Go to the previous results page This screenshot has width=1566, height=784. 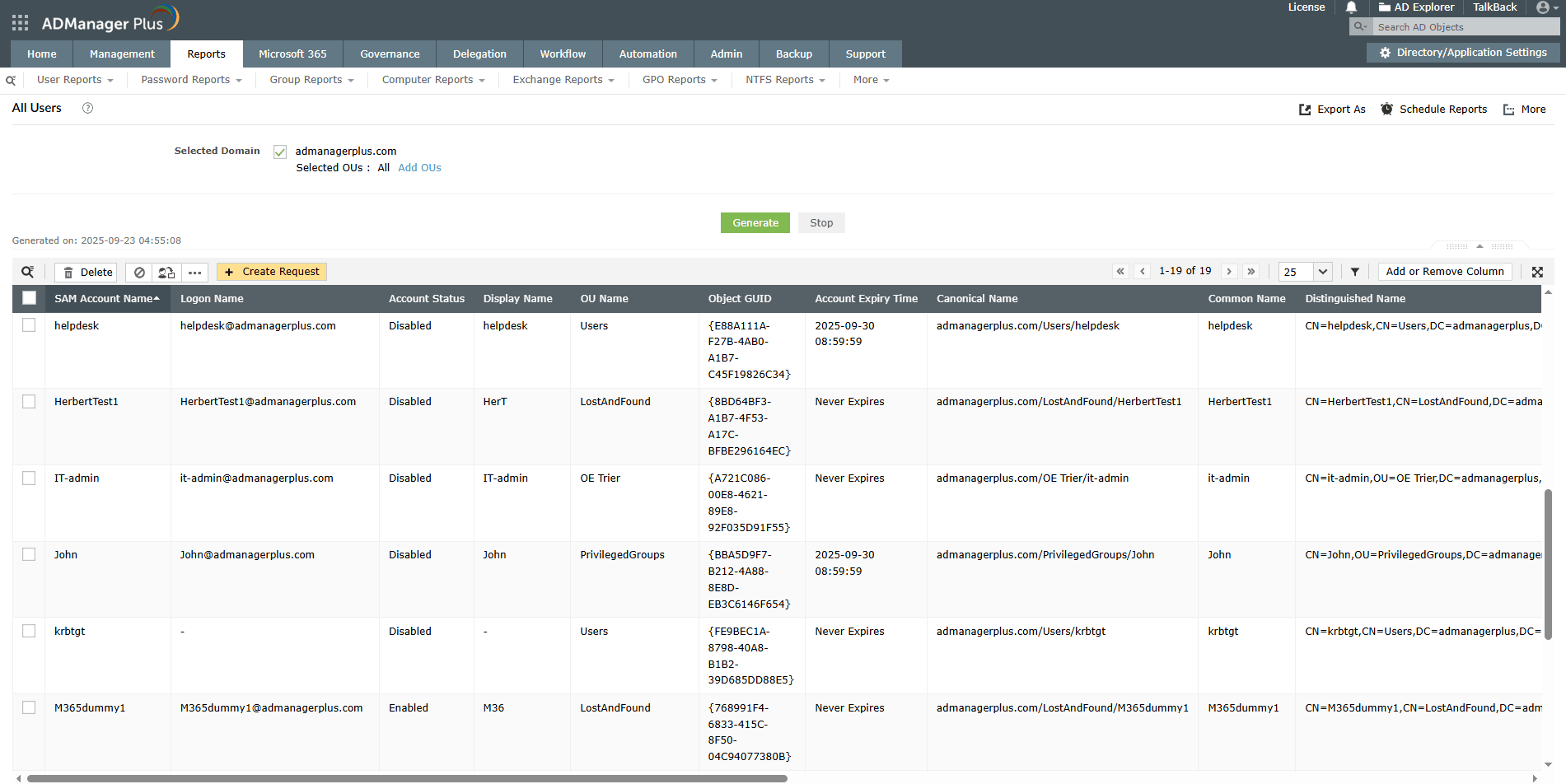pyautogui.click(x=1143, y=272)
